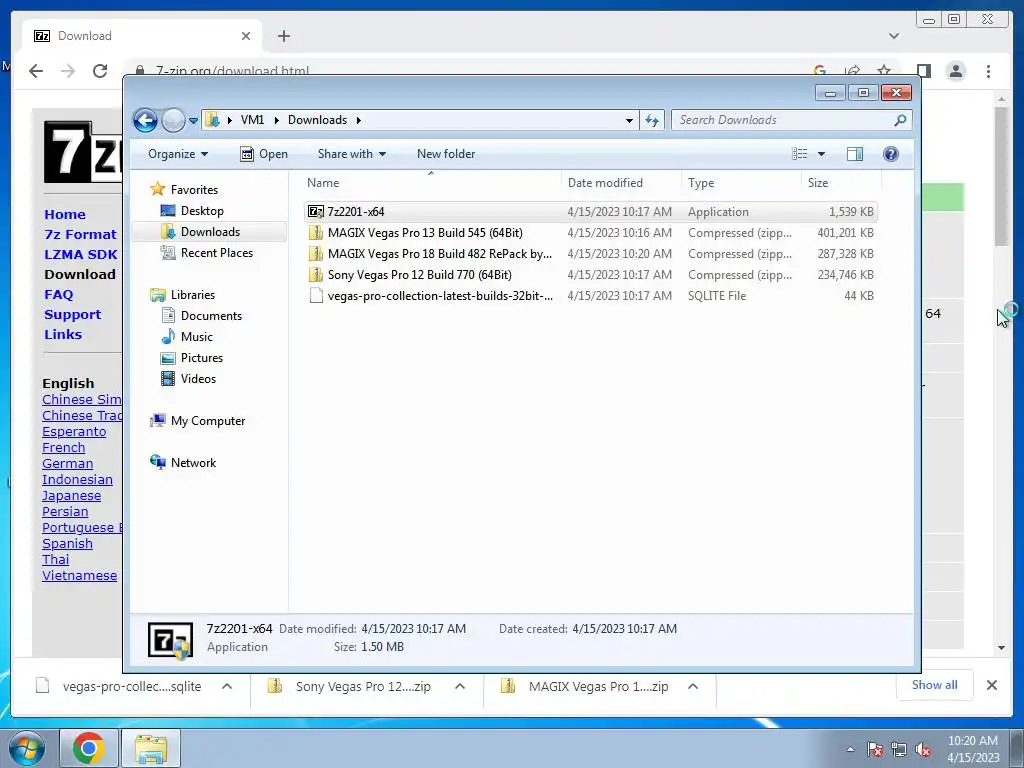Click the refresh button next to the address bar
Viewport: 1024px width, 768px height.
[652, 120]
